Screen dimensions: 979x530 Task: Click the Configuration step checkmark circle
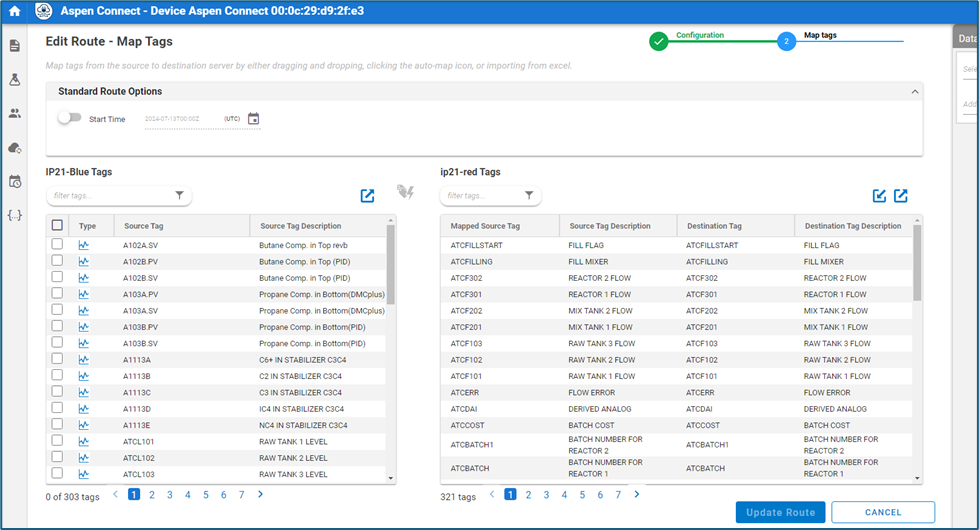pos(658,42)
